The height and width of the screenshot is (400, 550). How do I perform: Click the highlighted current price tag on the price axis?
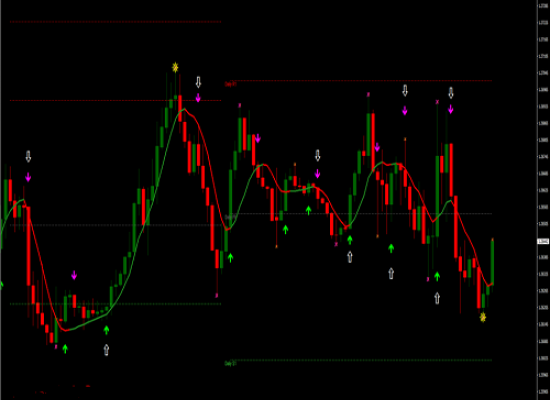point(543,241)
